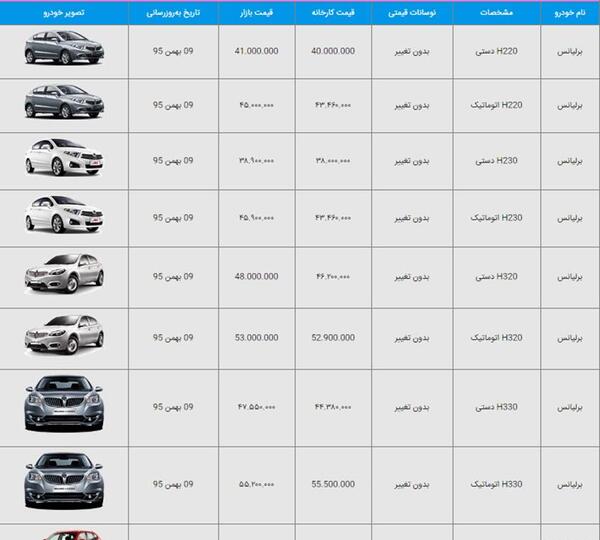Viewport: 600px width, 540px height.
Task: Click the 09 بهمن 95 date in H220 دستی row
Action: pyautogui.click(x=173, y=51)
